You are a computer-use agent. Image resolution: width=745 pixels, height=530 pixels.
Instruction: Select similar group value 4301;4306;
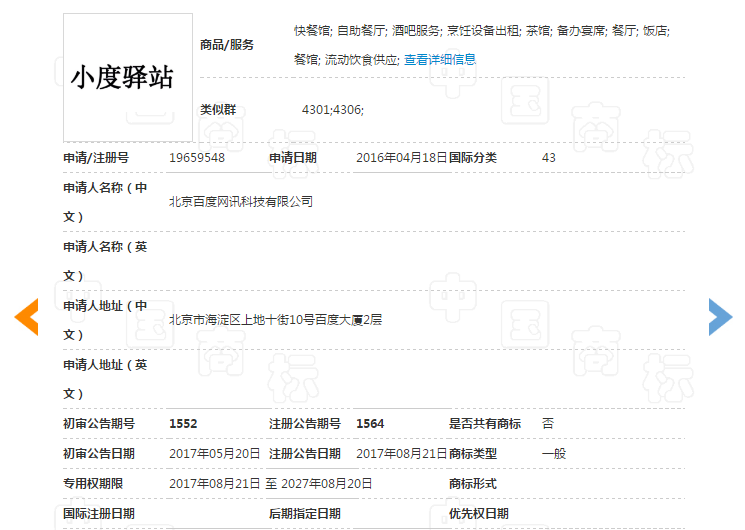click(x=333, y=110)
